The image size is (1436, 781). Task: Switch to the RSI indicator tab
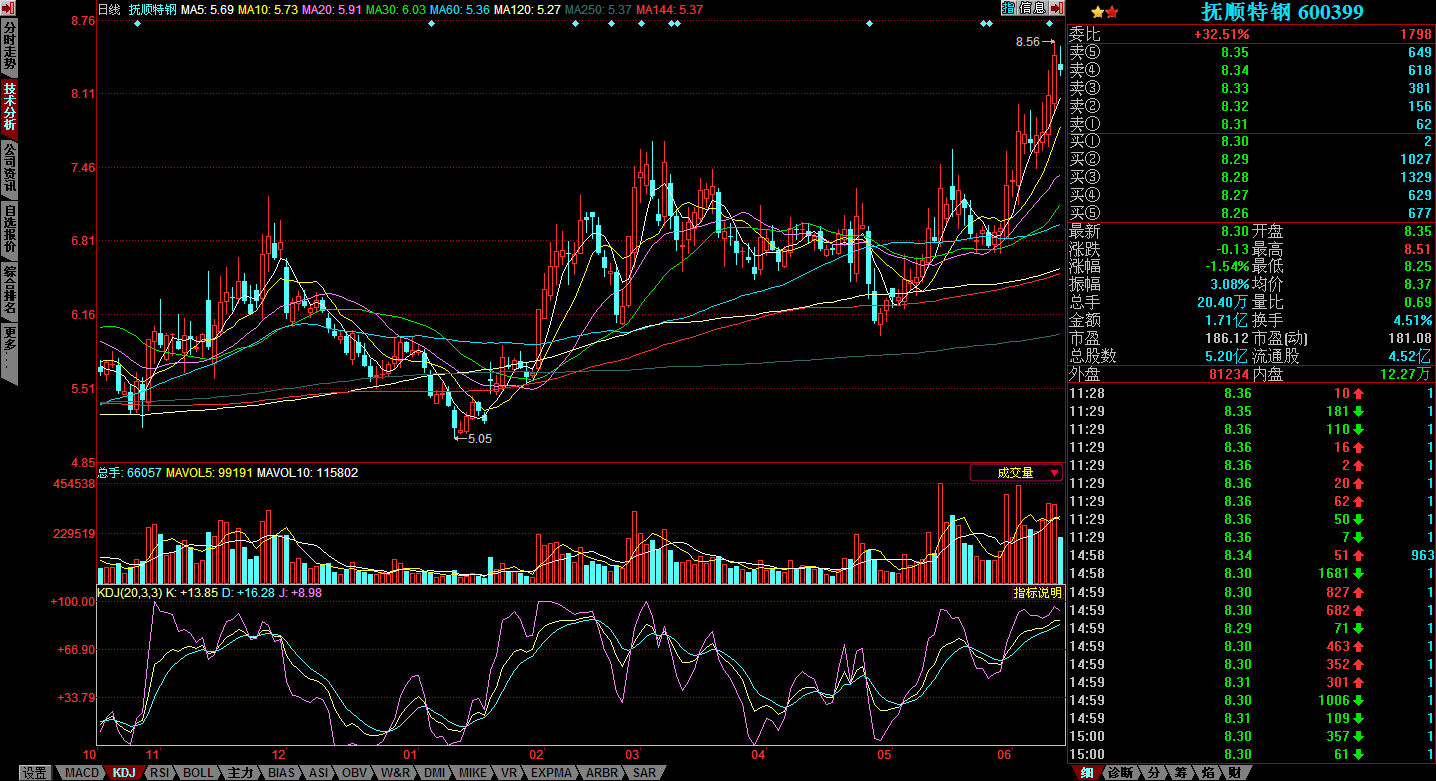[158, 773]
